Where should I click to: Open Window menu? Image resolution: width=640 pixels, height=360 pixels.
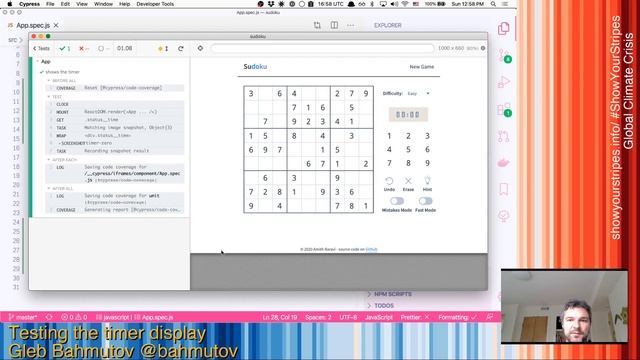(103, 4)
